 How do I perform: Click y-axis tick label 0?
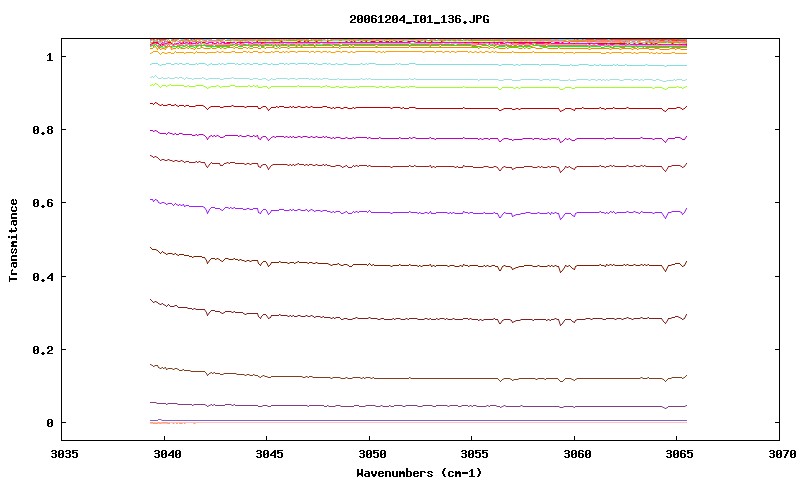pos(49,423)
